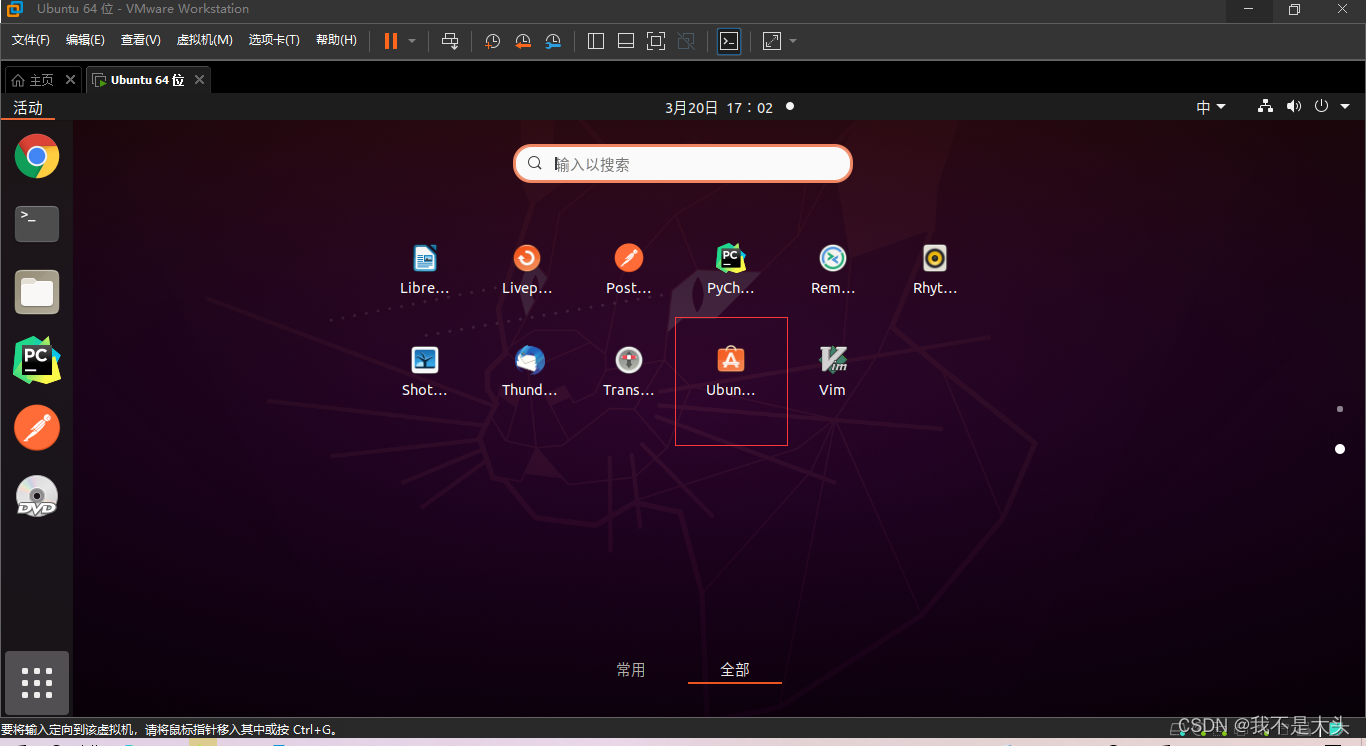Click the 活动 activities button
This screenshot has width=1366, height=746.
28,107
